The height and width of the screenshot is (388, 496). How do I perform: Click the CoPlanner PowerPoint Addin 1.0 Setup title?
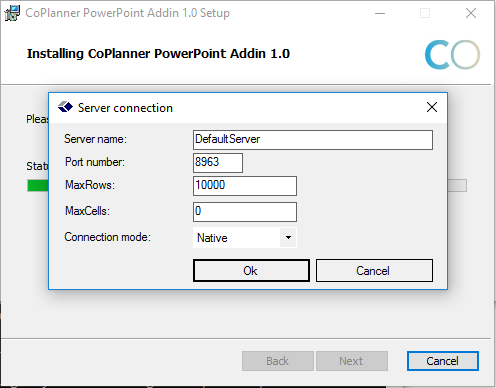tap(127, 13)
